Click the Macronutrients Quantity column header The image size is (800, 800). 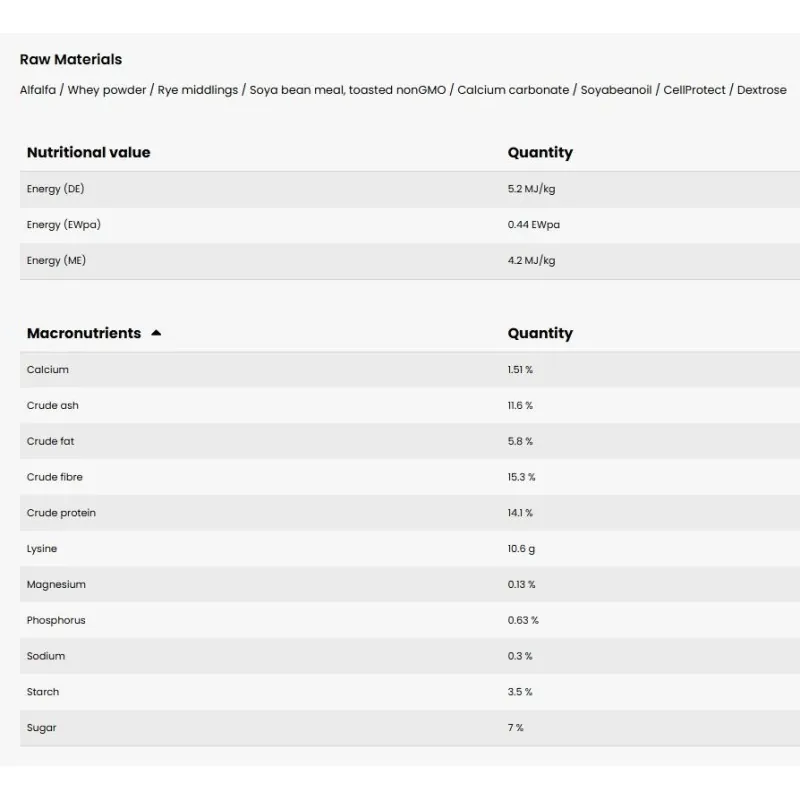click(540, 333)
